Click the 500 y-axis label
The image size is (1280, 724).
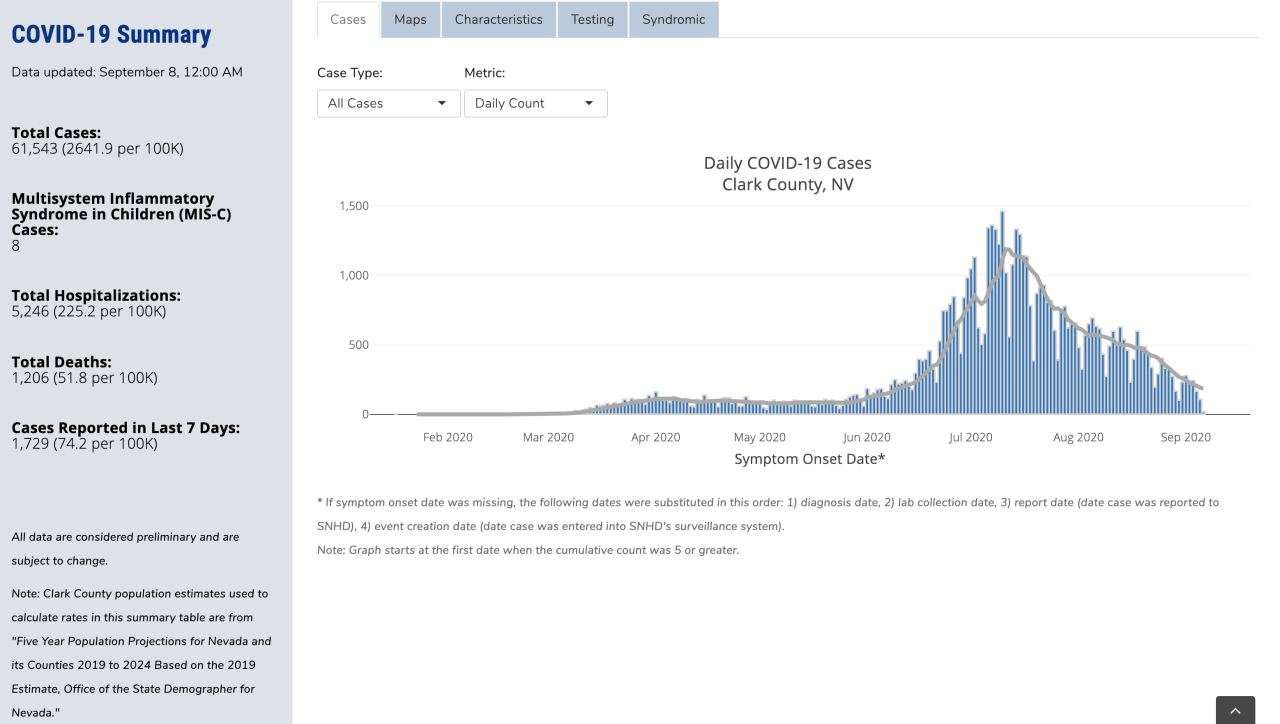click(358, 345)
